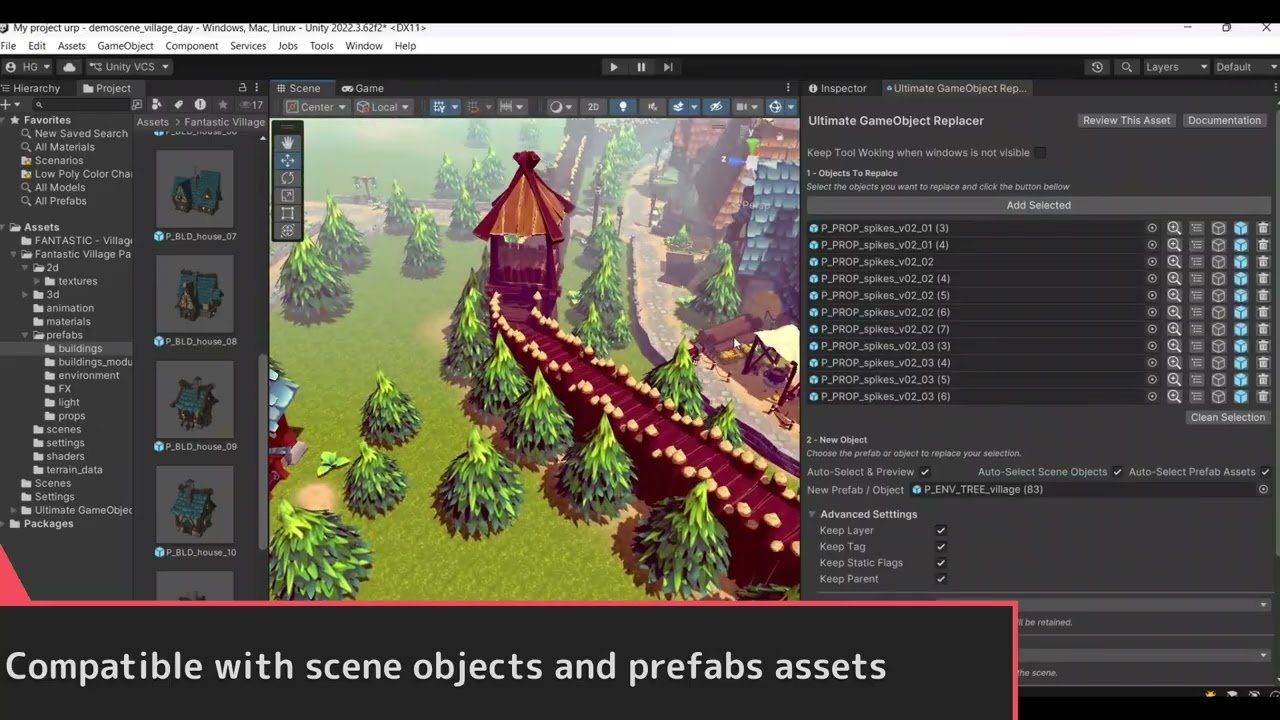This screenshot has width=1280, height=720.
Task: Click blue cube icon for P_PROP_spikes_v02_02 (4)
Action: click(1241, 279)
